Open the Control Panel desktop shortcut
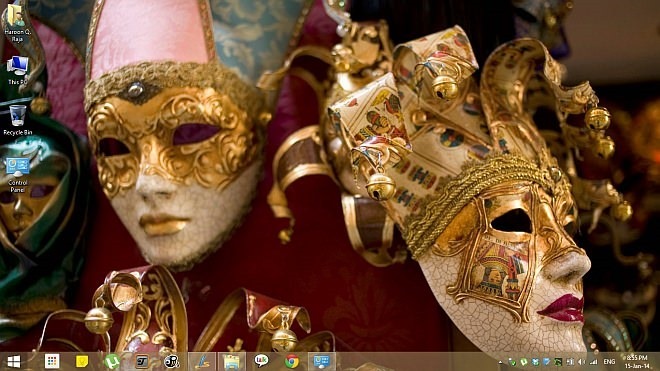Image resolution: width=660 pixels, height=371 pixels. (x=17, y=175)
